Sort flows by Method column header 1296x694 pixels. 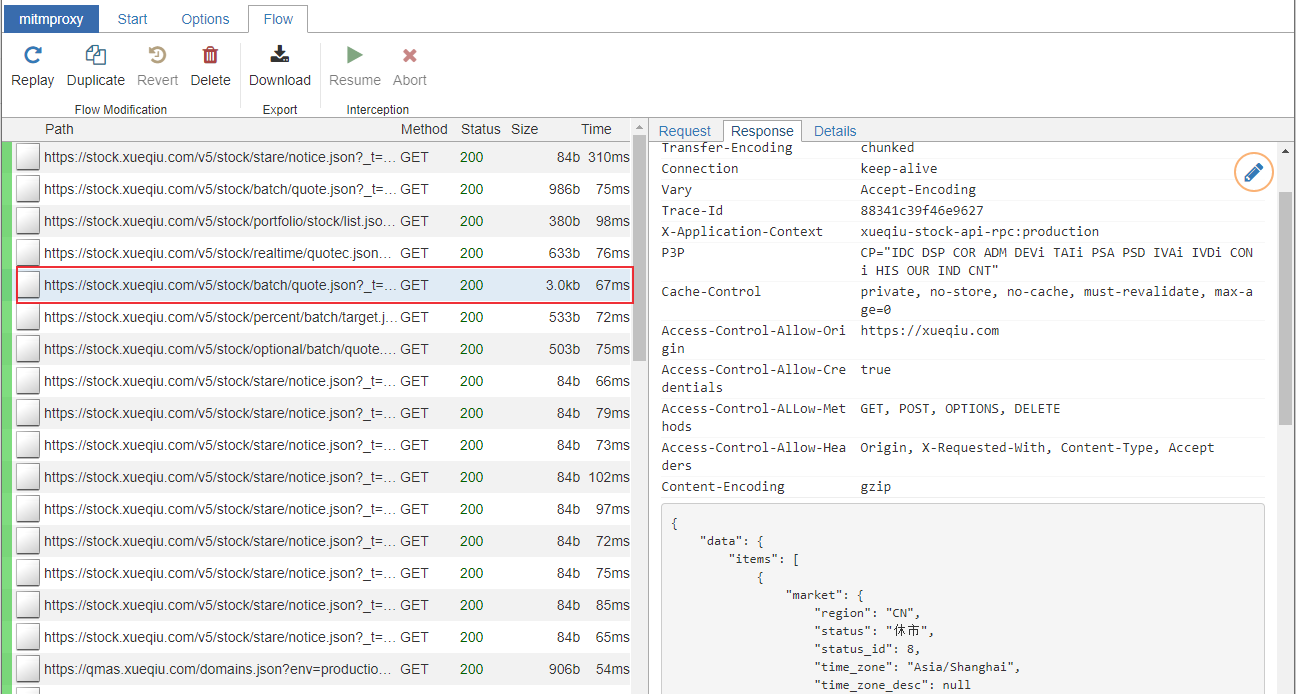pos(424,129)
